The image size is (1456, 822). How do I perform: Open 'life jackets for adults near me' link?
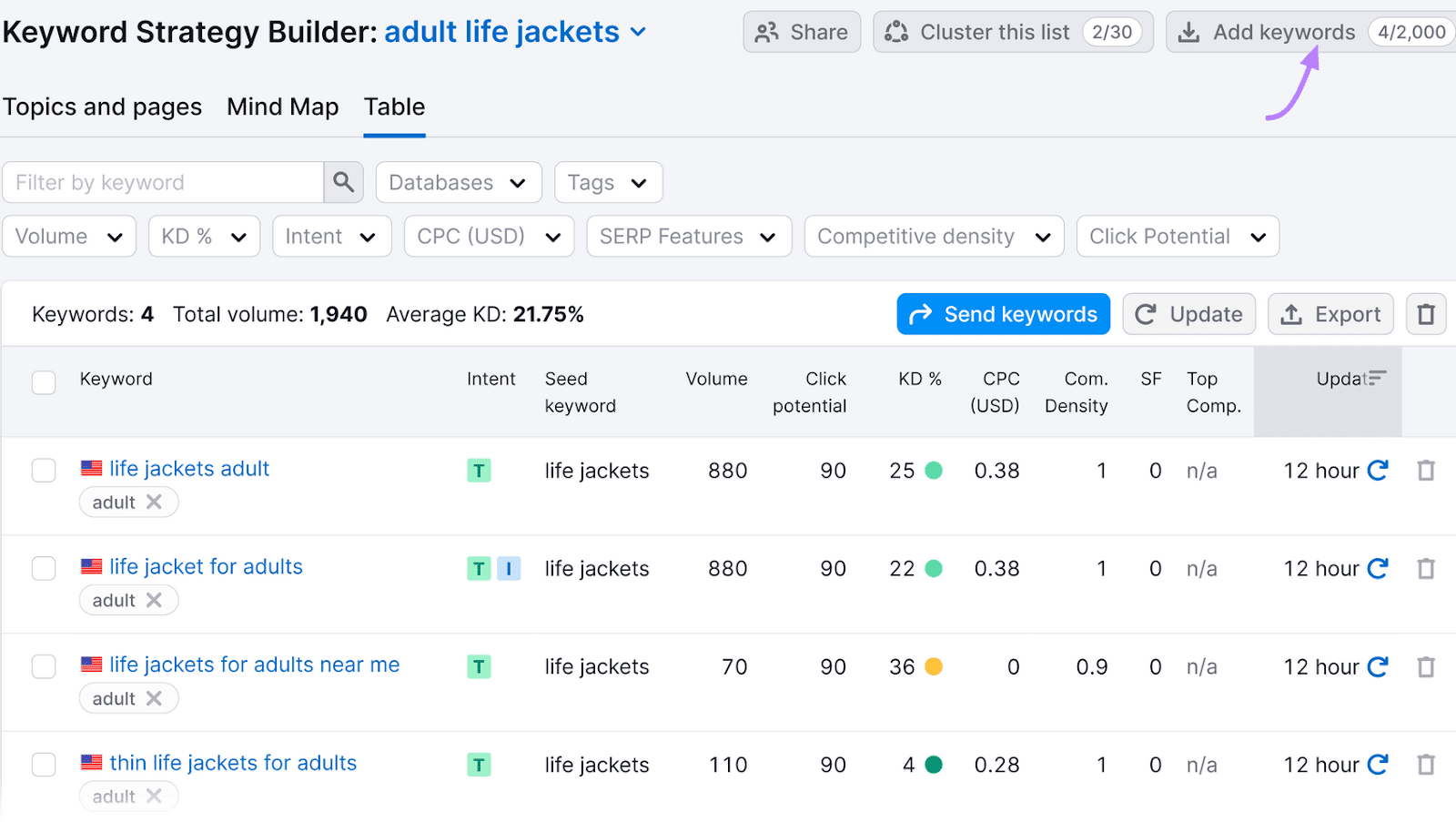click(x=255, y=665)
